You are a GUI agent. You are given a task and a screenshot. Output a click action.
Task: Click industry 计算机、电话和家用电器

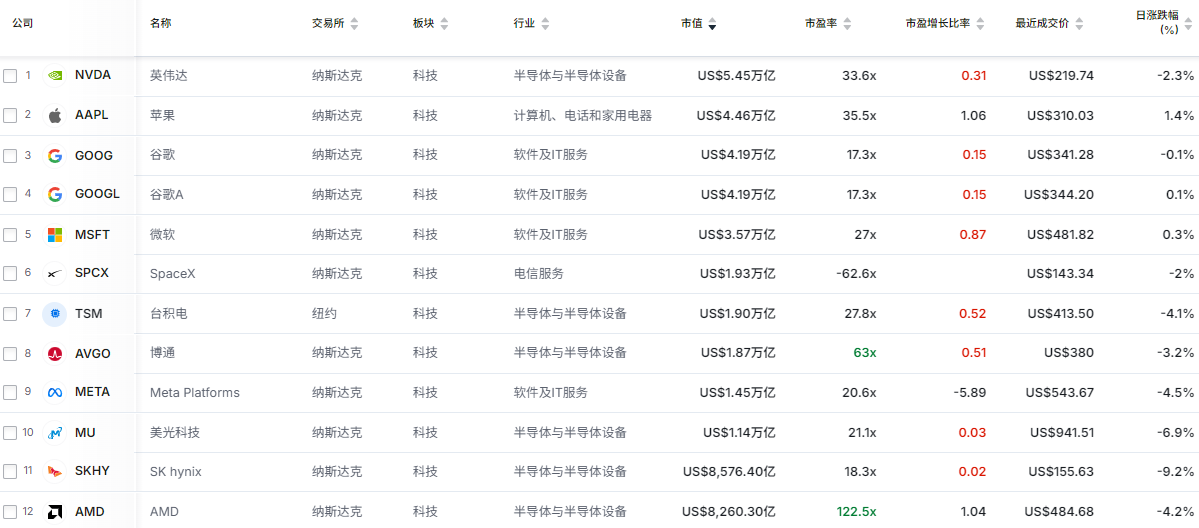583,116
